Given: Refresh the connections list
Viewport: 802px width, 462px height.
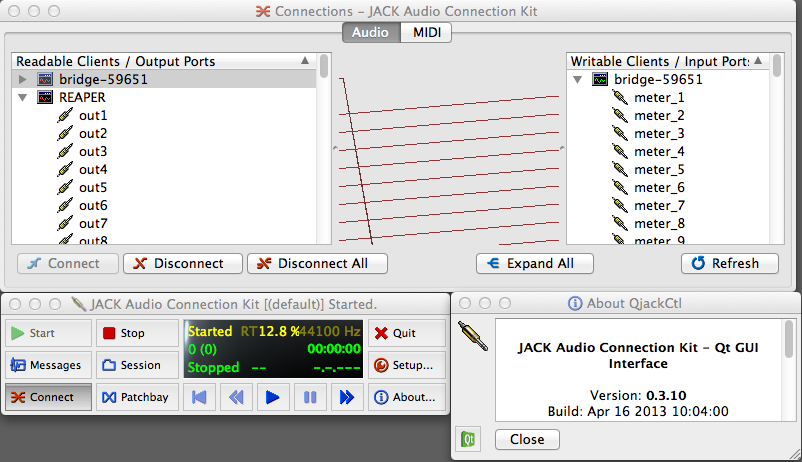Looking at the screenshot, I should 730,263.
